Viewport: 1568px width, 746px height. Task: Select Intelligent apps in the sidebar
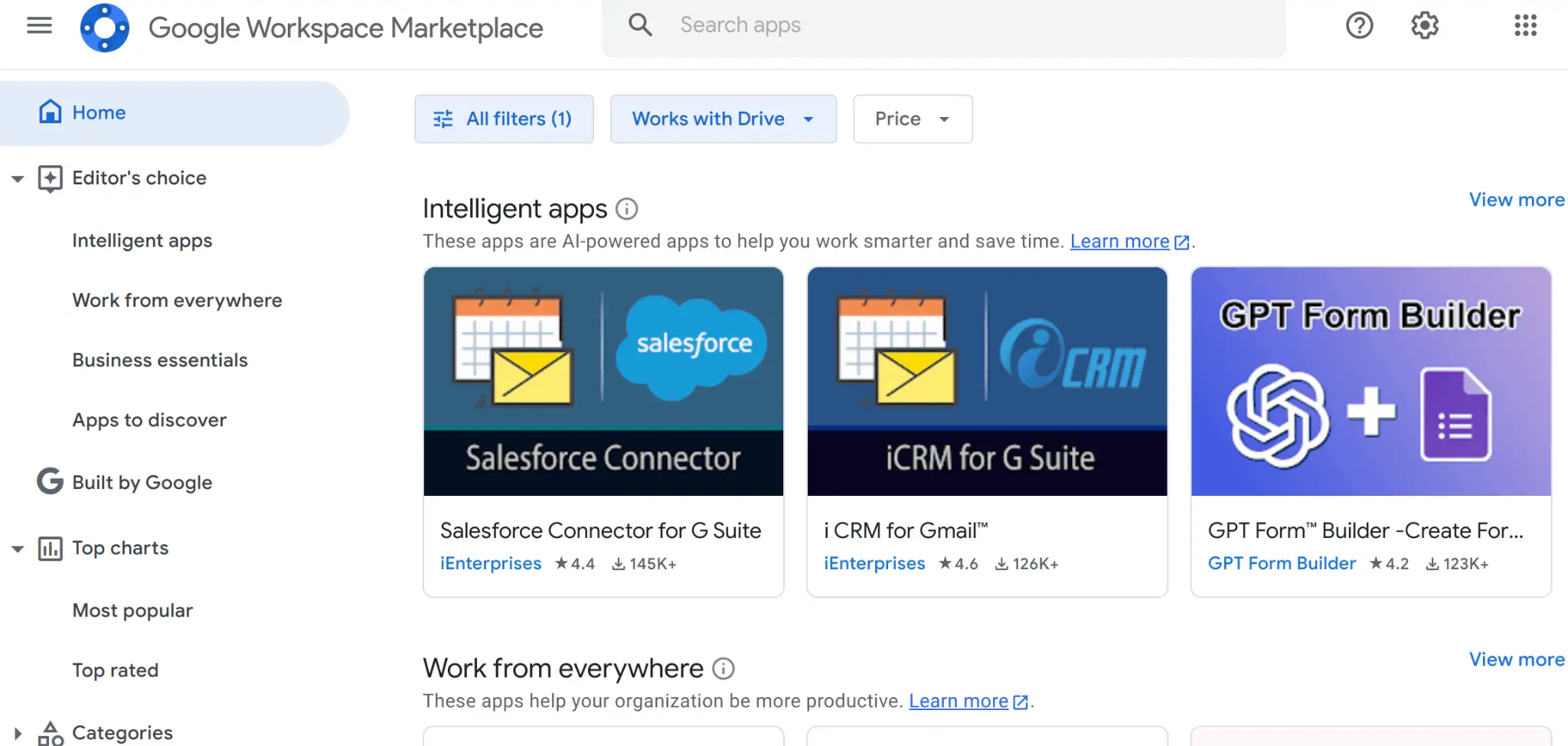point(142,241)
